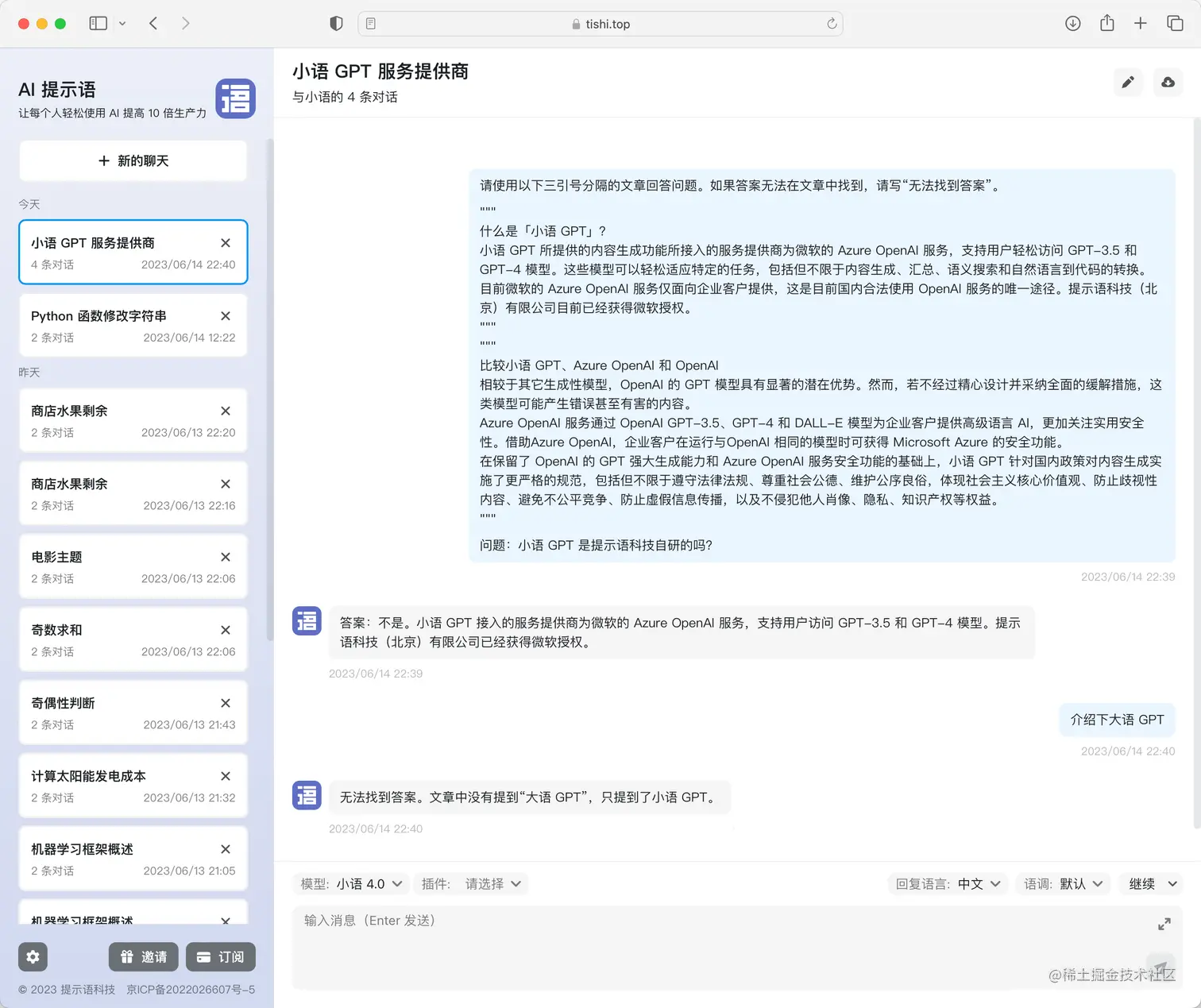Delete the 奇偶性判断 chat
Image resolution: width=1201 pixels, height=1008 pixels.
226,703
